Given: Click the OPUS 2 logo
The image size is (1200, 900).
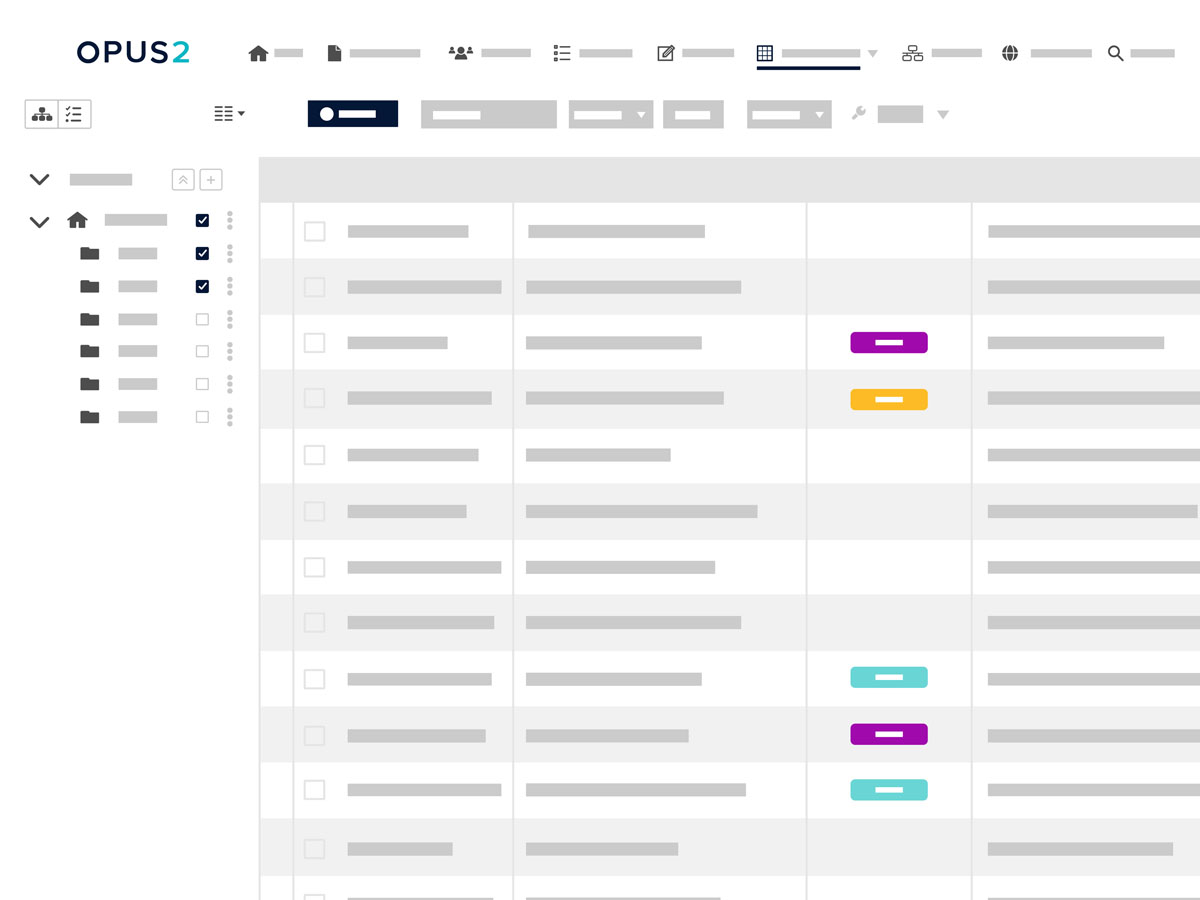Looking at the screenshot, I should (x=132, y=52).
